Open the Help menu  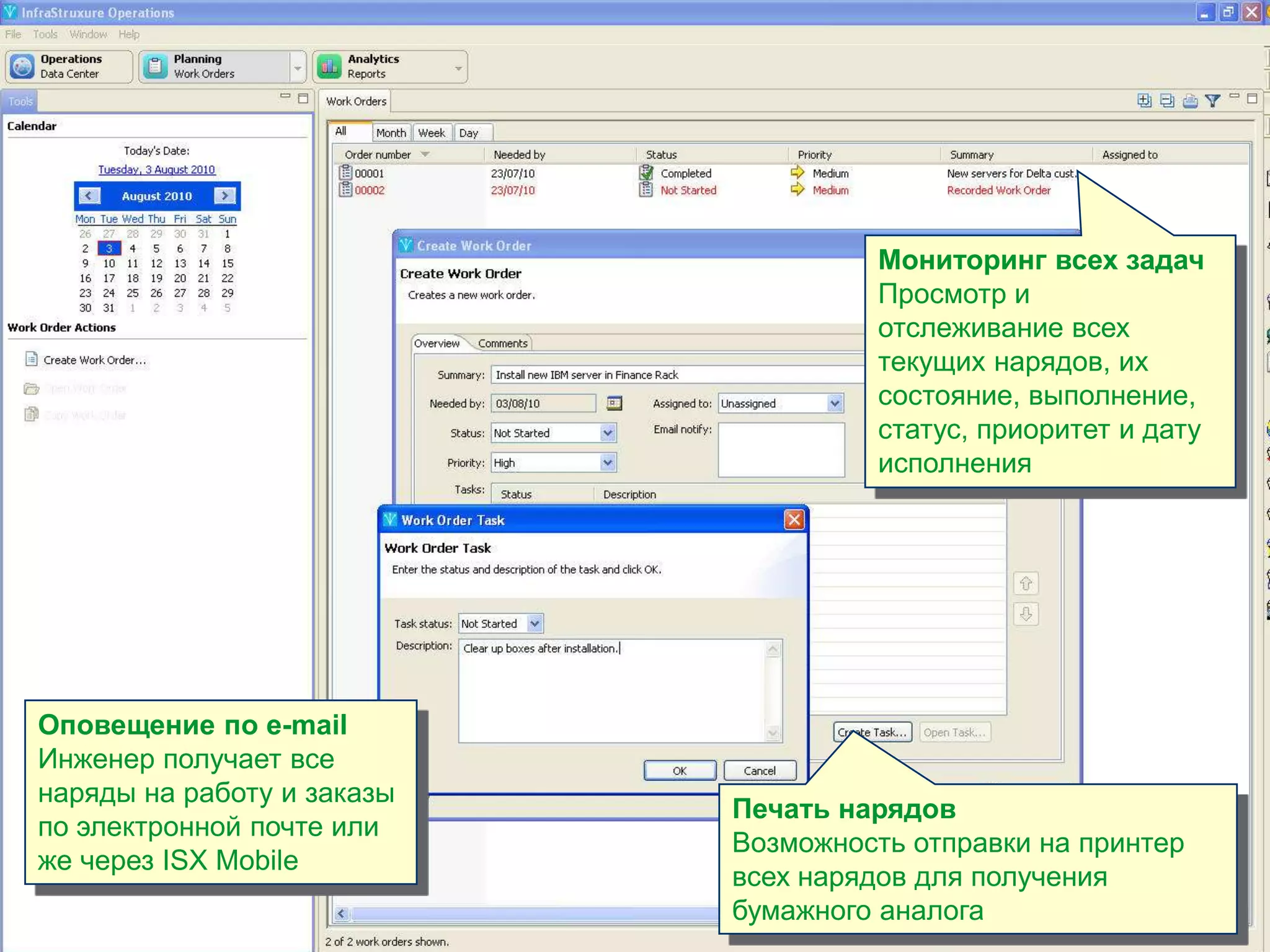(x=129, y=34)
